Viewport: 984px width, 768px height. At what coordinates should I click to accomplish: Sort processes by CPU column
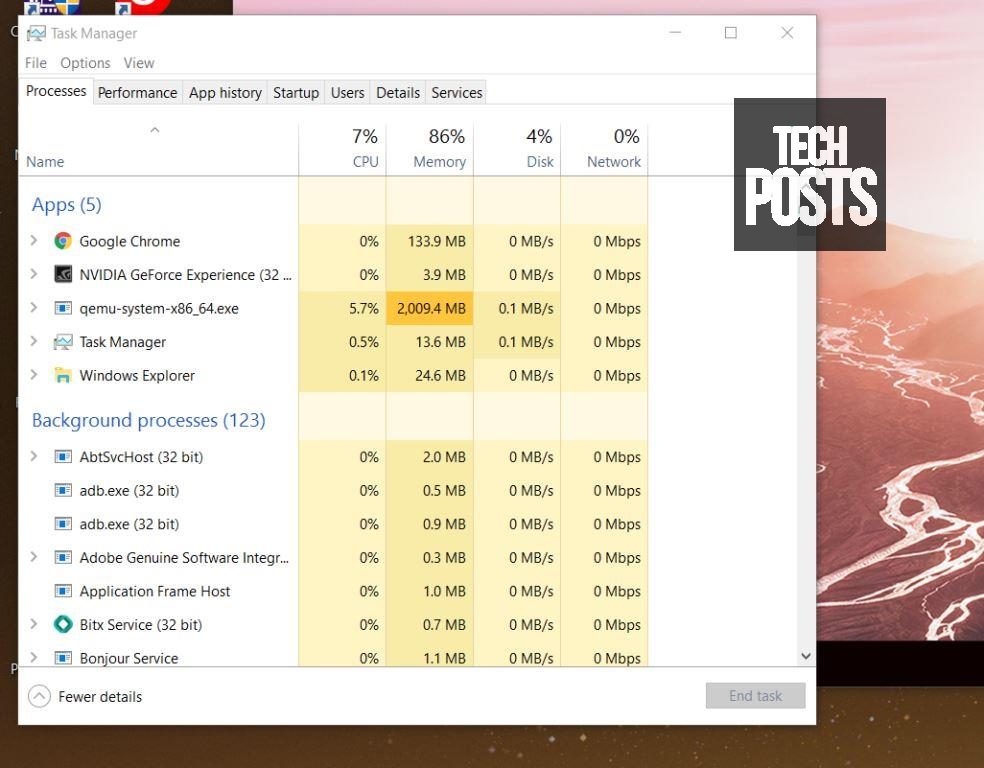[343, 151]
